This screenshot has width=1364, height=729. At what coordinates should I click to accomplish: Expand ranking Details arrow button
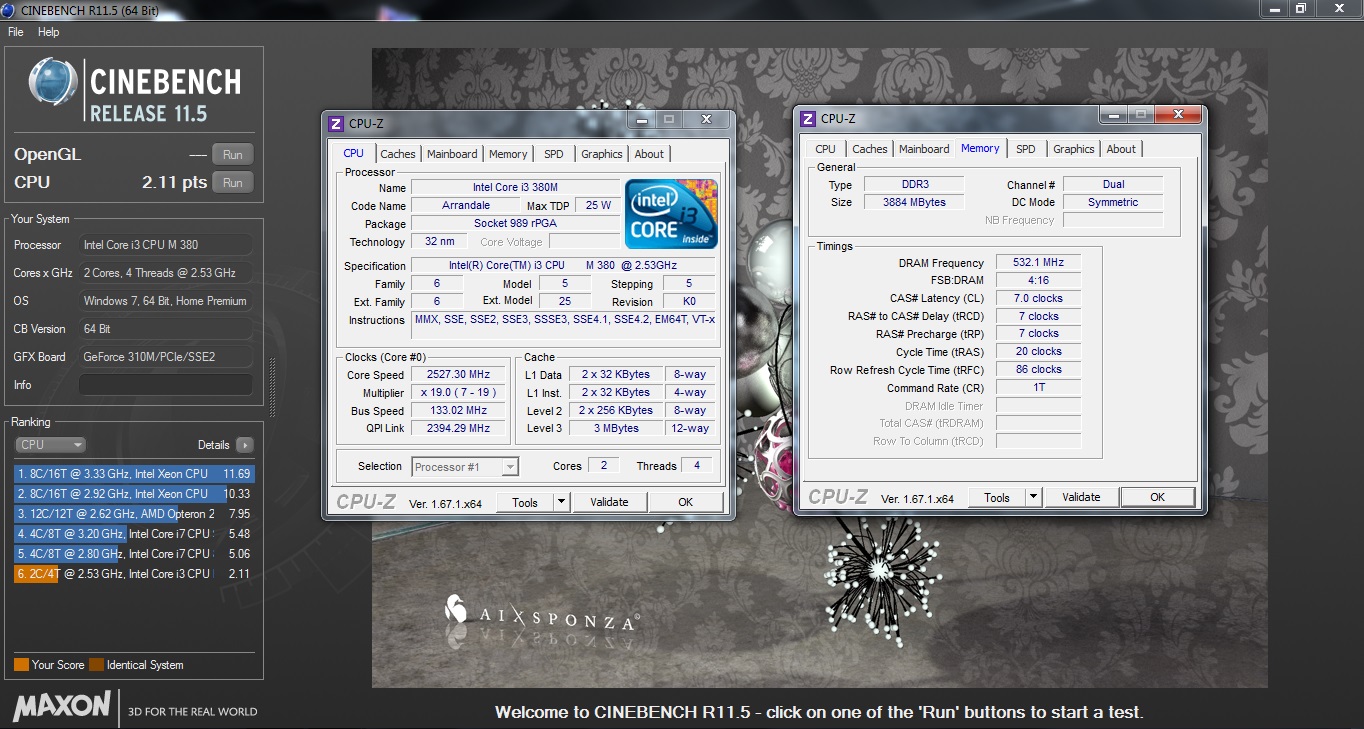coord(244,445)
